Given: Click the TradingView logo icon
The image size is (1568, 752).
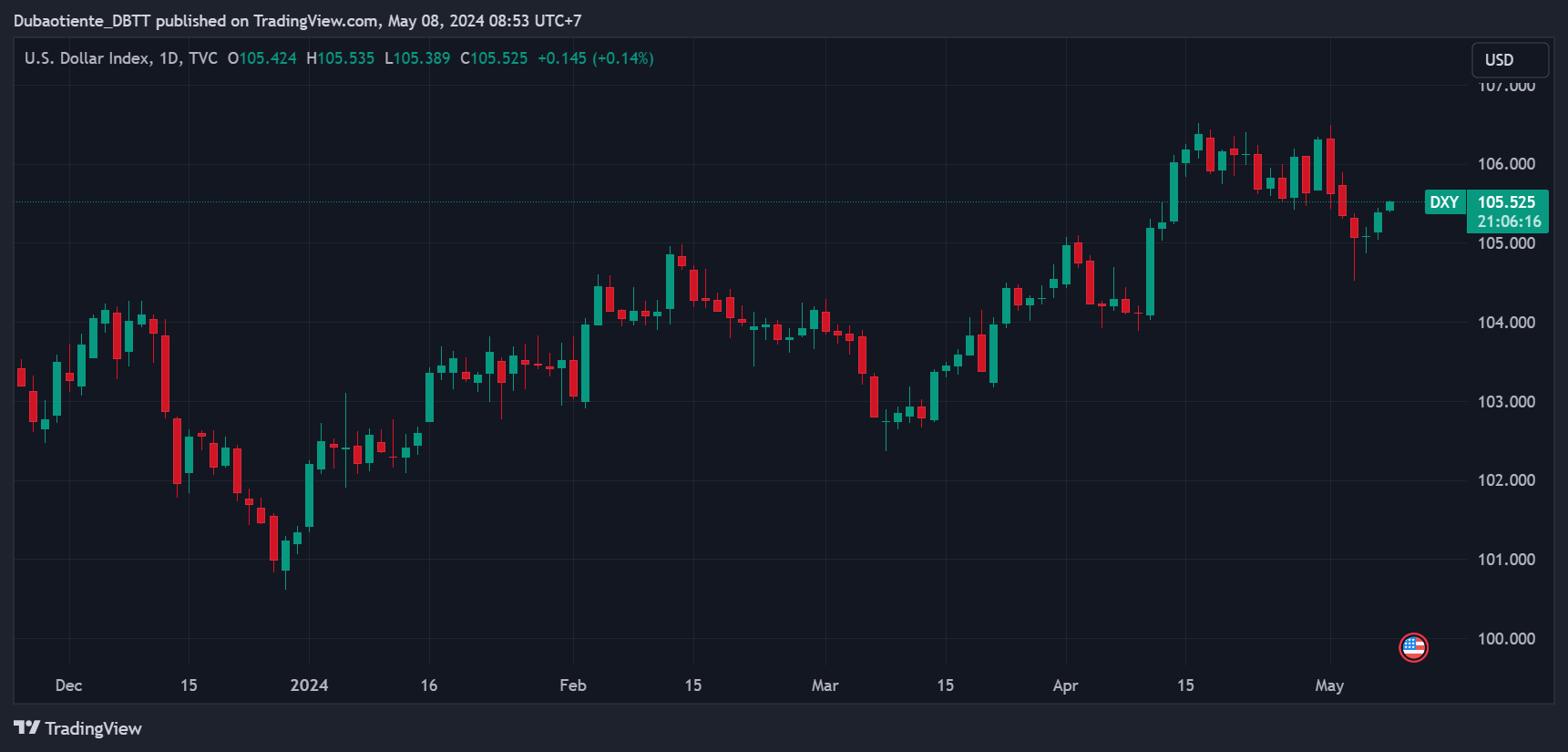Looking at the screenshot, I should pyautogui.click(x=26, y=727).
